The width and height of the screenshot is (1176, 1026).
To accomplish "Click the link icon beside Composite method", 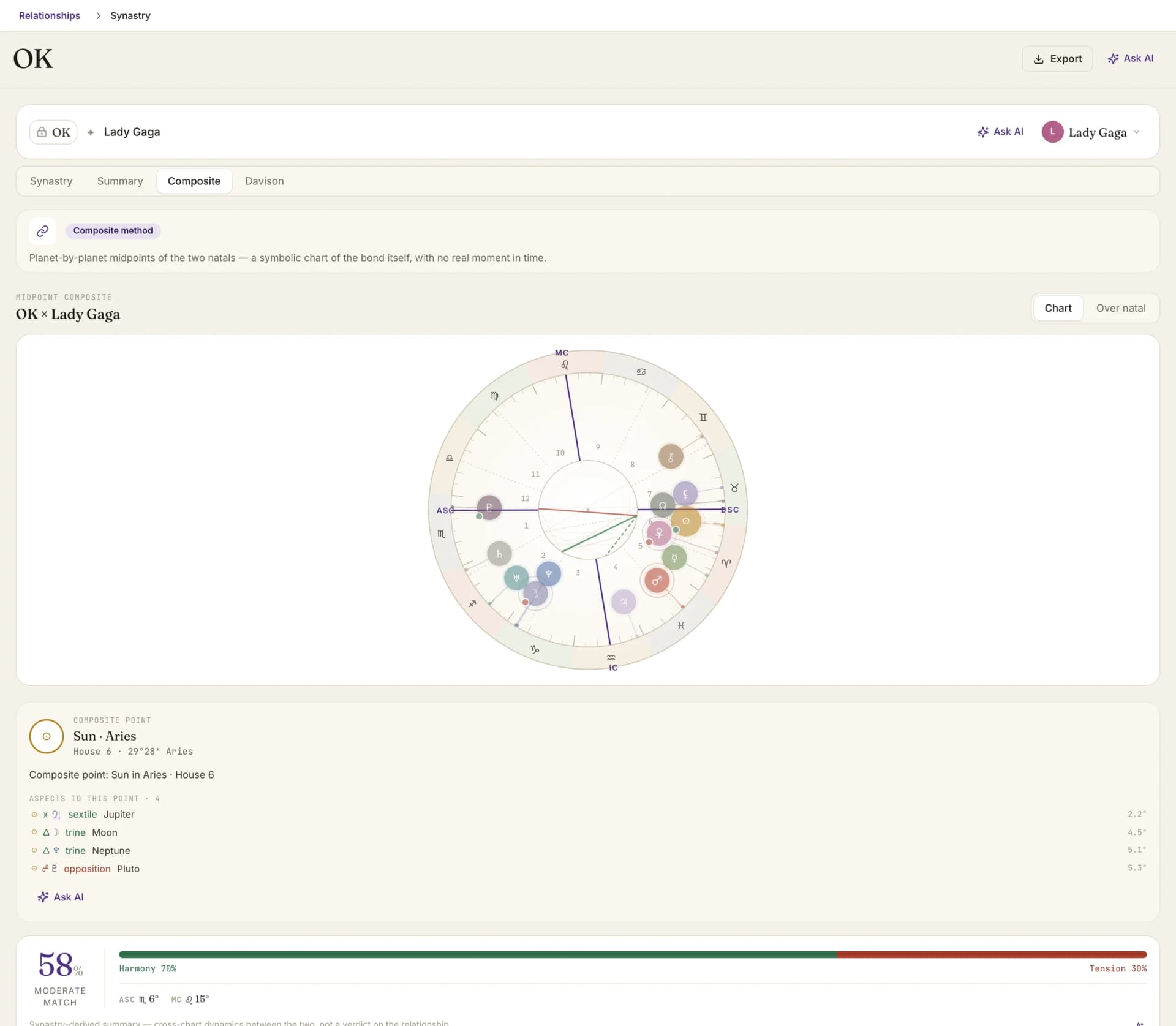I will (x=43, y=231).
